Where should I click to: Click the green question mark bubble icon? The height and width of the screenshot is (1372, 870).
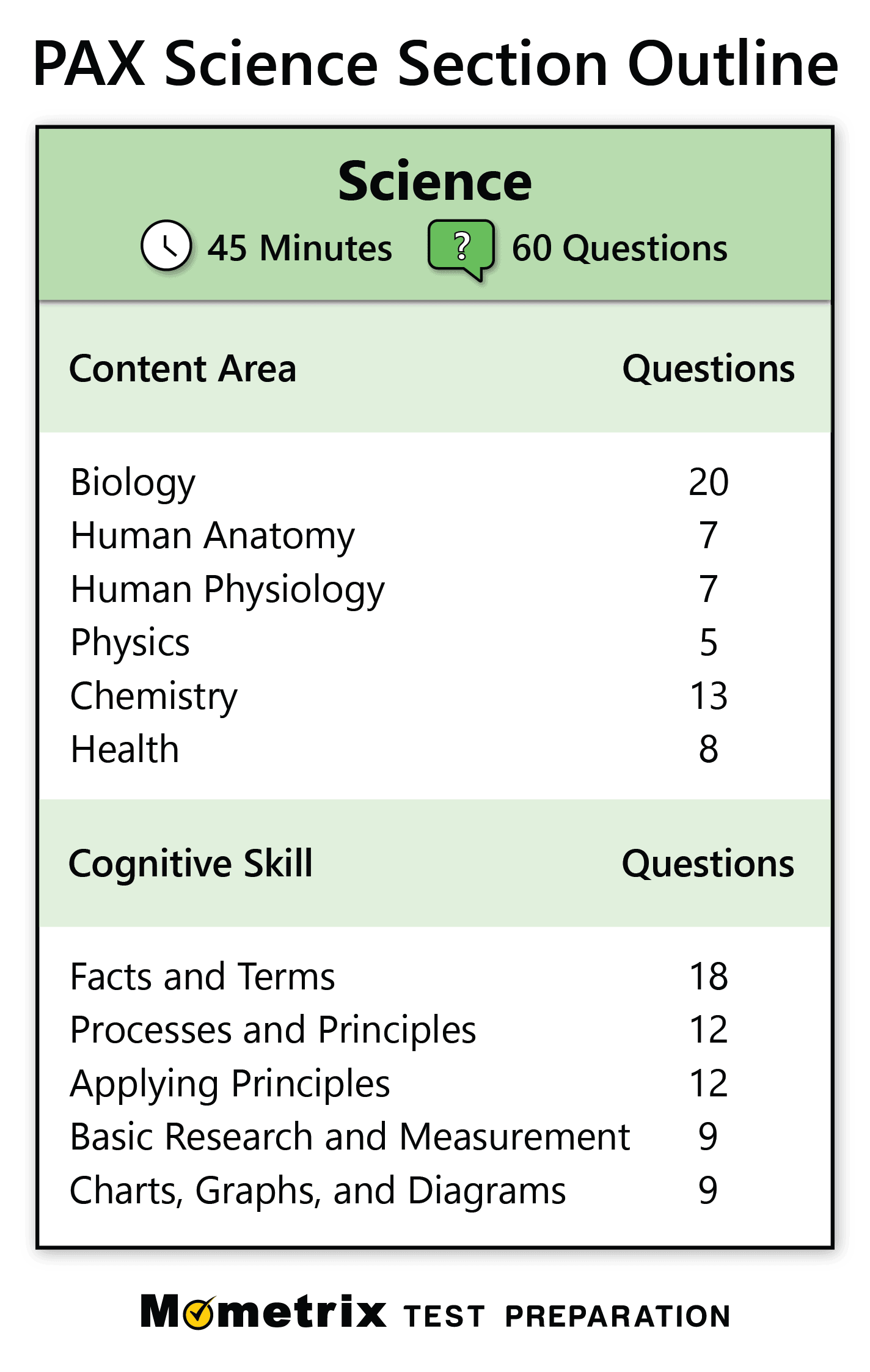[462, 250]
